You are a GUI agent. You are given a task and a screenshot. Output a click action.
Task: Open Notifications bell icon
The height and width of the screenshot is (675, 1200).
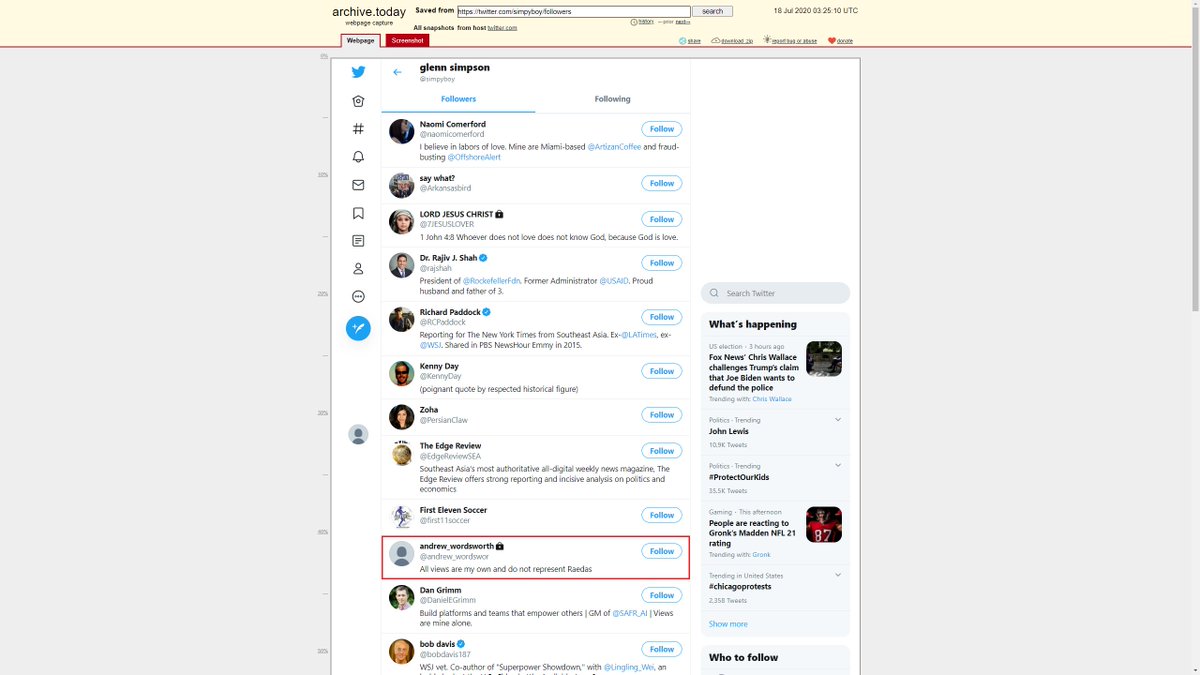[358, 157]
